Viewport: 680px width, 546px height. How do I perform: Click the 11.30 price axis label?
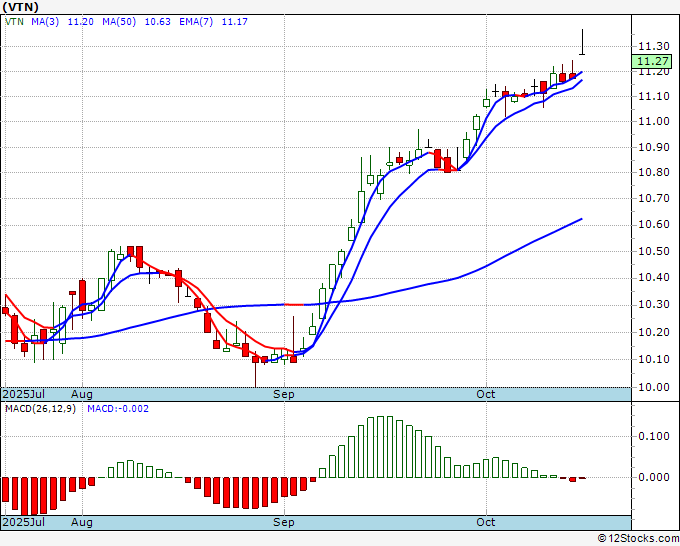(654, 46)
